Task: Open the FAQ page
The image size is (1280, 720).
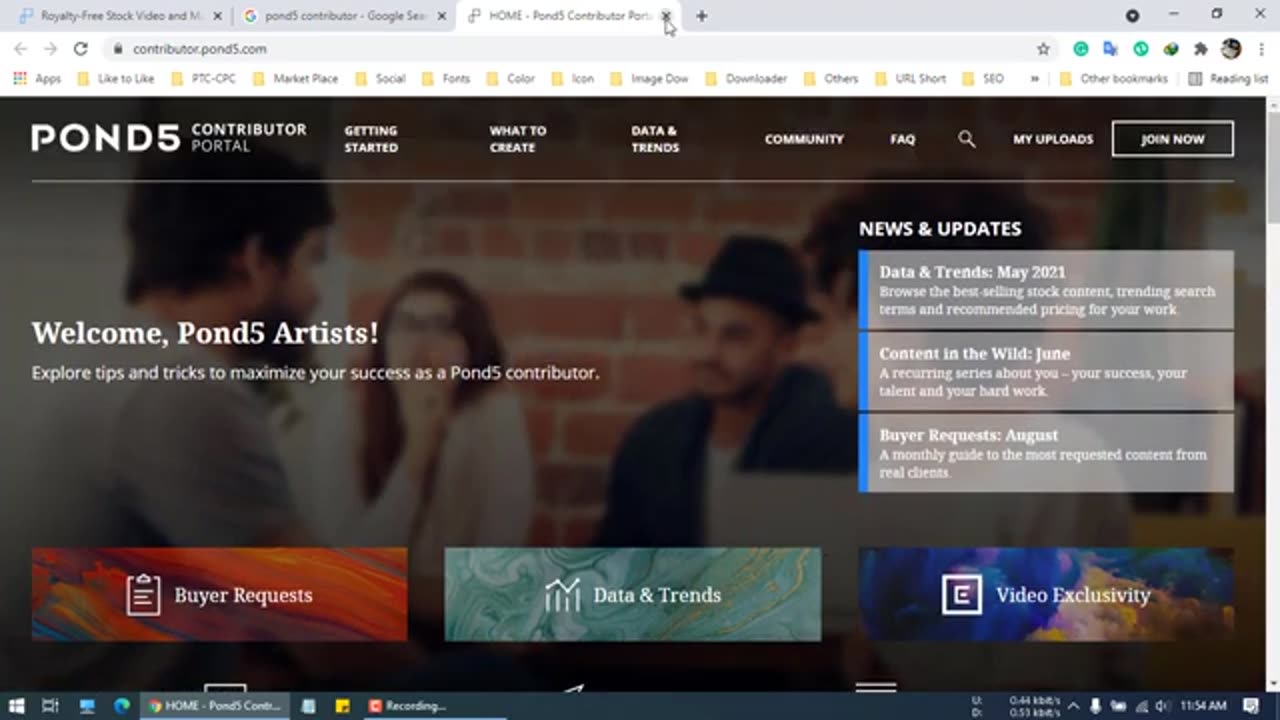Action: 903,139
